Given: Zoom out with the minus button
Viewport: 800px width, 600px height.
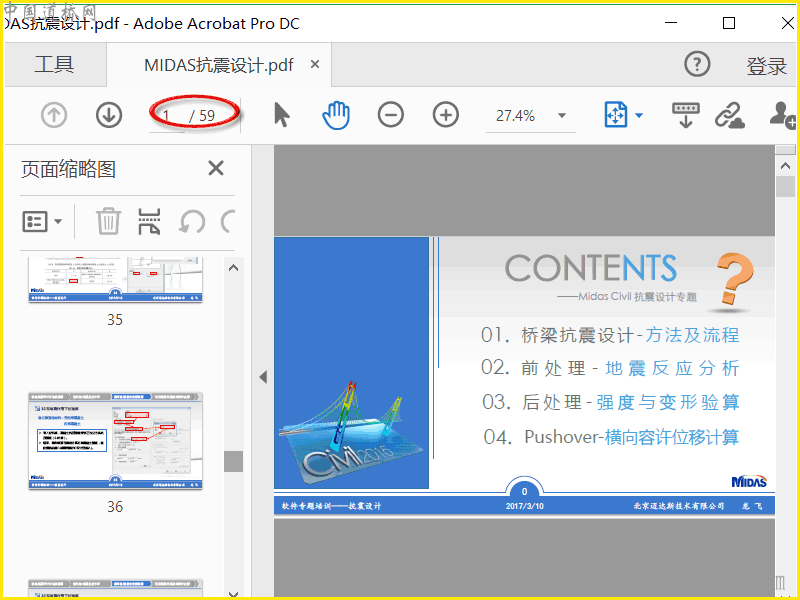Looking at the screenshot, I should pyautogui.click(x=391, y=115).
